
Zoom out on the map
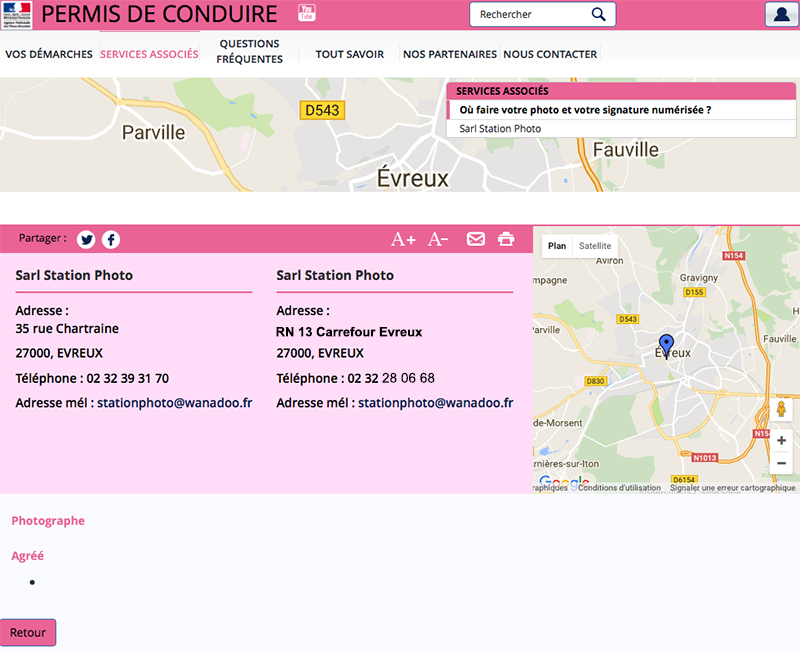(781, 463)
